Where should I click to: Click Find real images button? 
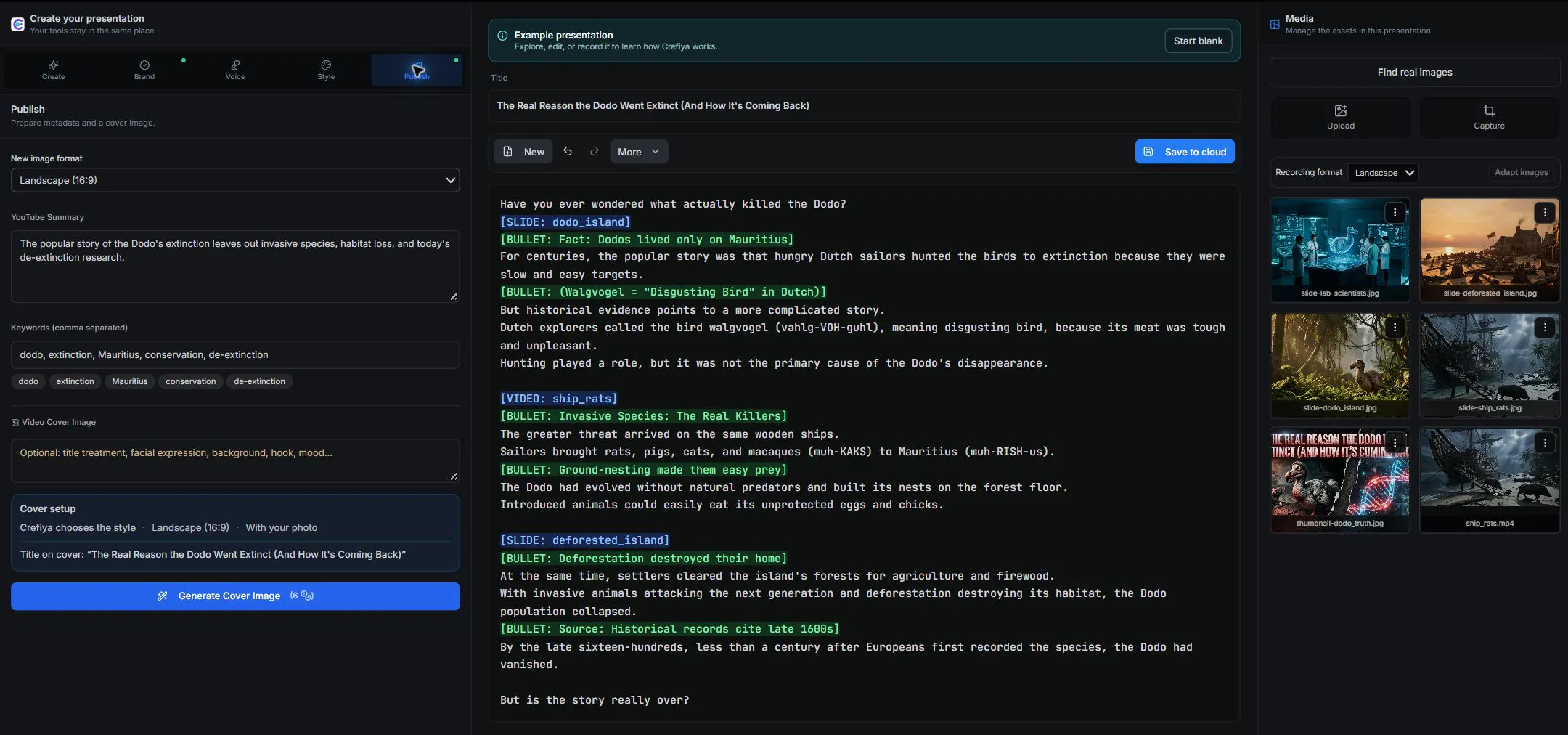pyautogui.click(x=1415, y=72)
